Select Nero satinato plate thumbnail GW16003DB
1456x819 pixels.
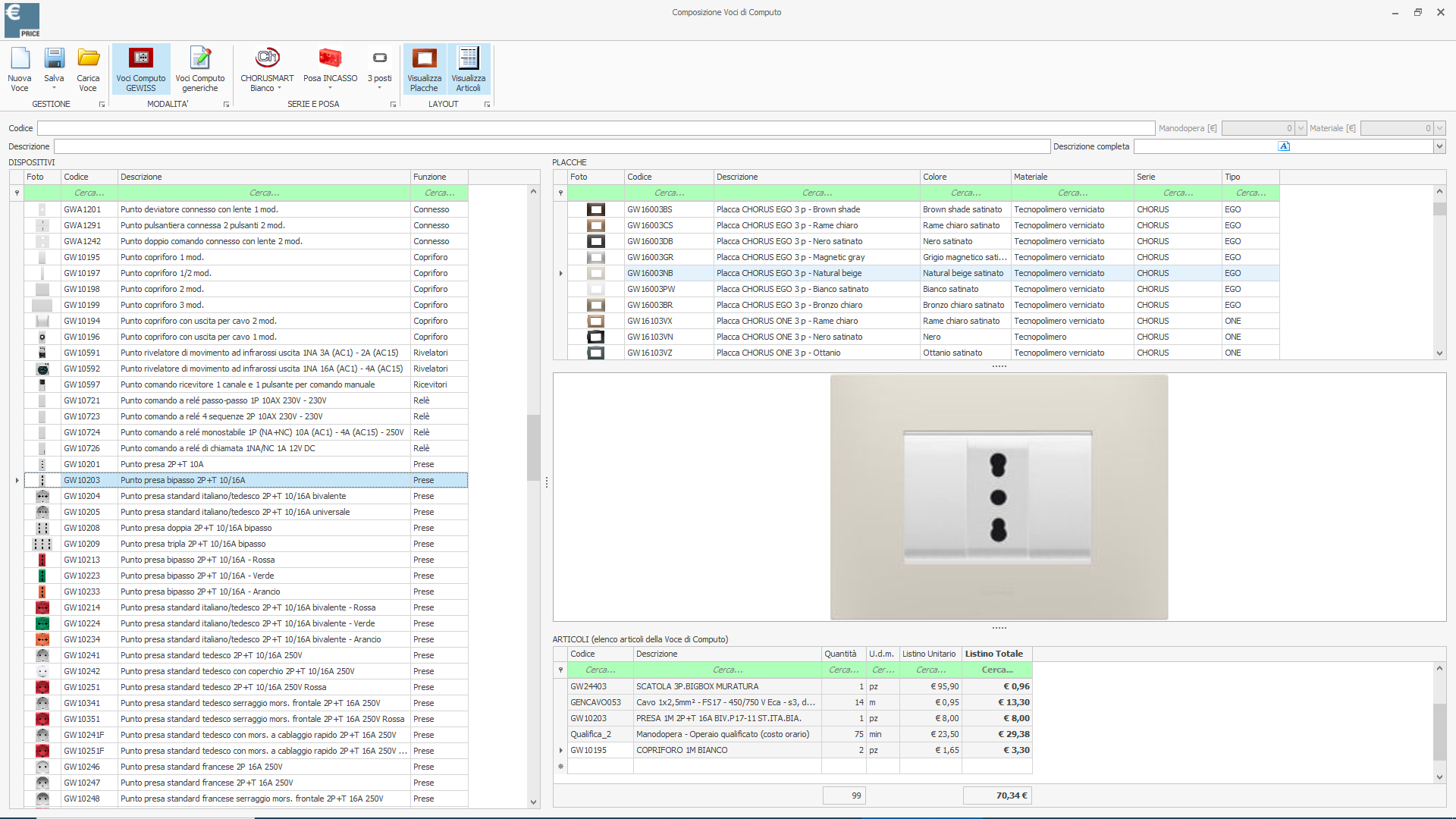click(x=596, y=241)
